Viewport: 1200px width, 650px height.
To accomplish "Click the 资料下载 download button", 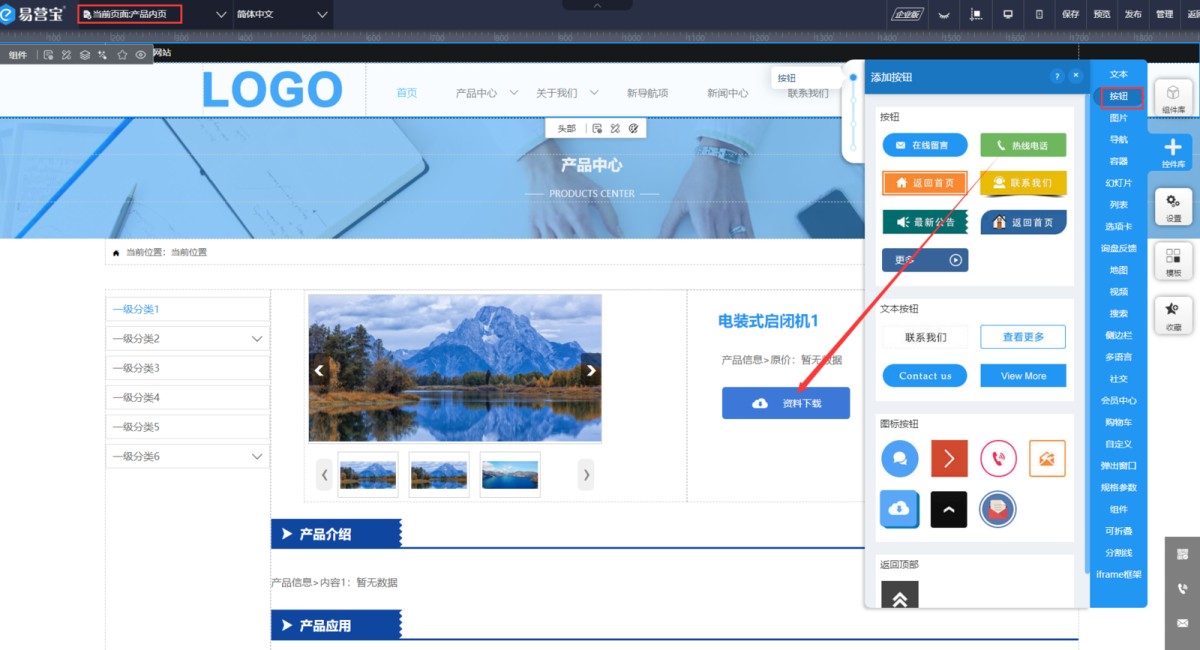I will [786, 403].
